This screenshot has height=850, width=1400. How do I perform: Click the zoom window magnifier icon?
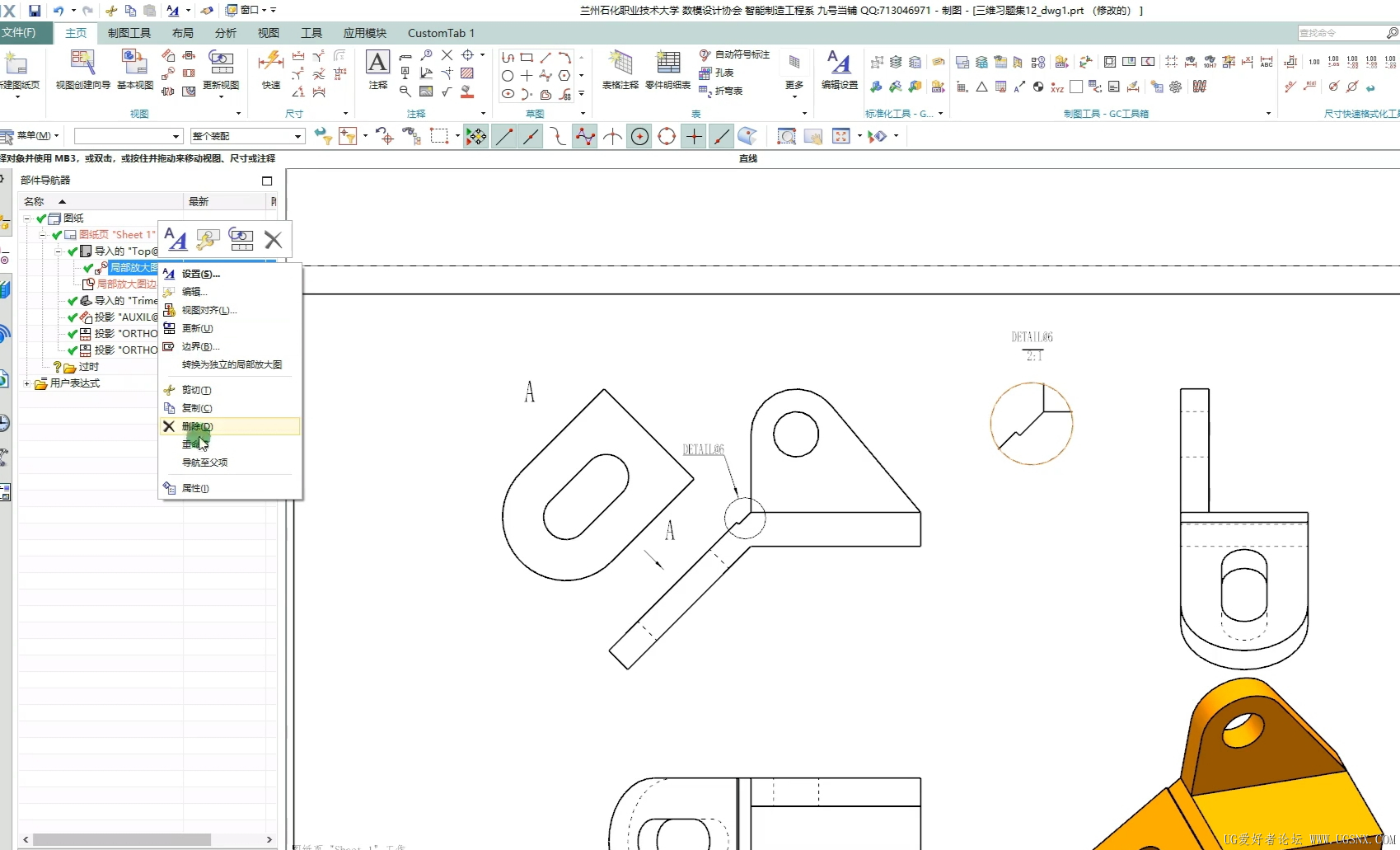click(786, 136)
